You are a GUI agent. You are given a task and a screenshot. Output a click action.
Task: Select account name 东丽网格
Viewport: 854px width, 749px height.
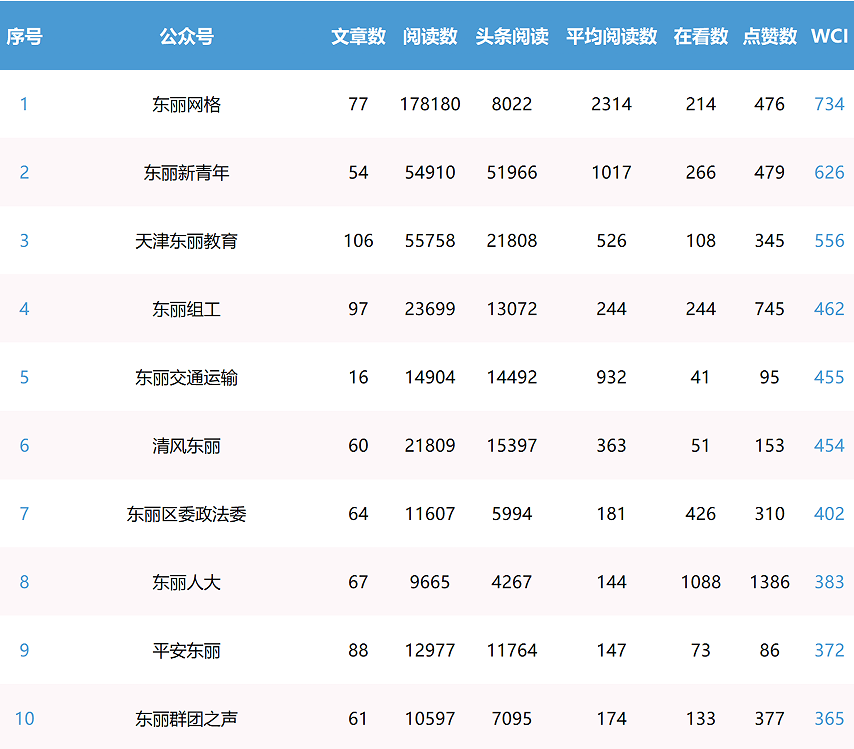[x=186, y=104]
